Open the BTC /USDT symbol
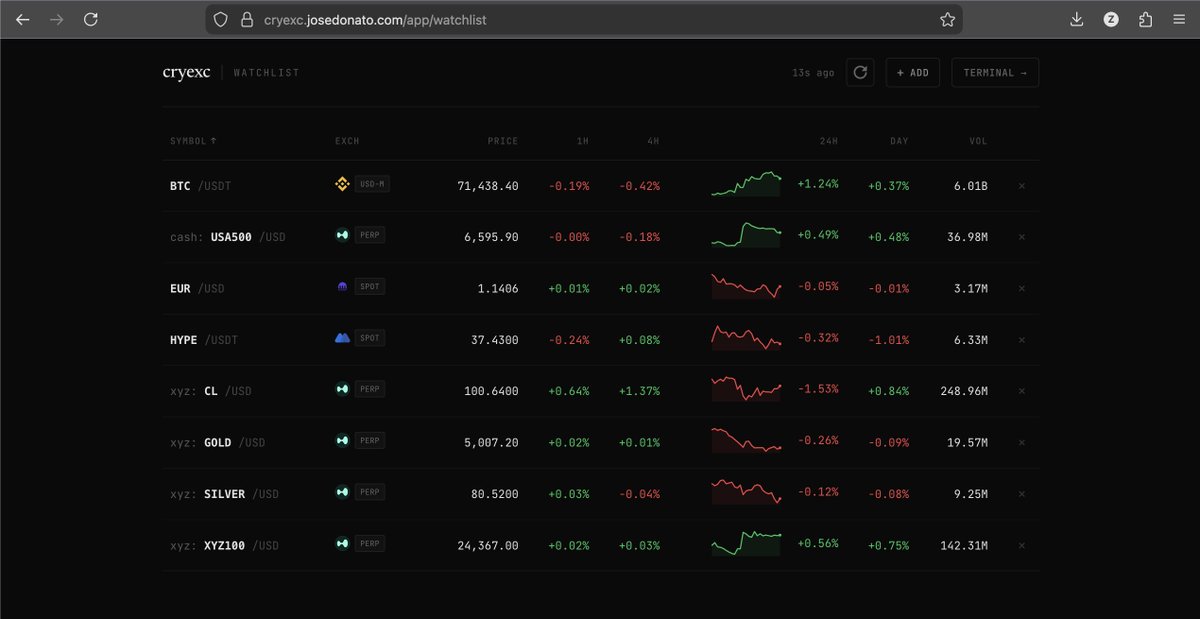 (x=200, y=186)
